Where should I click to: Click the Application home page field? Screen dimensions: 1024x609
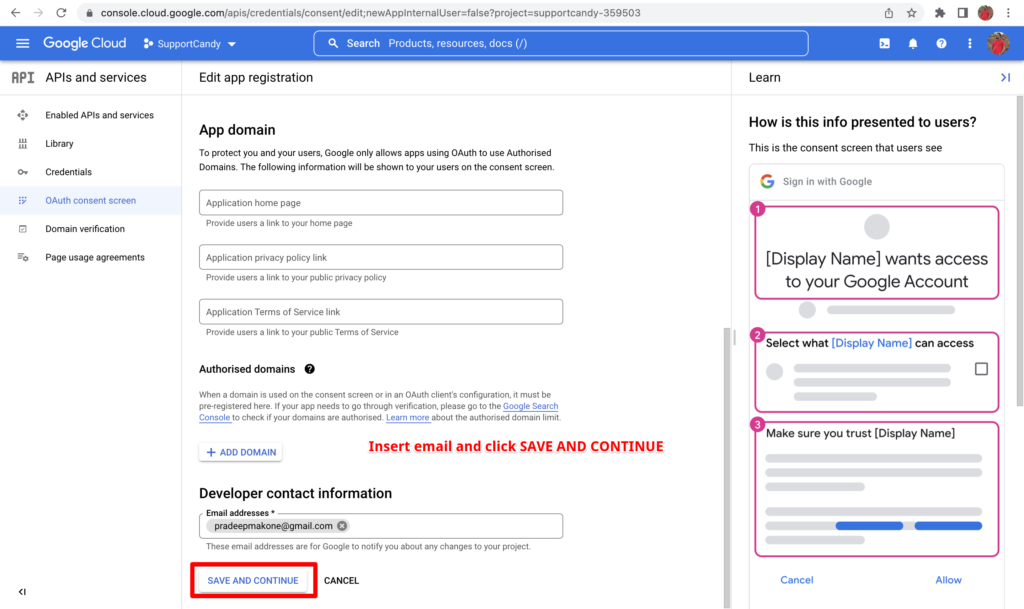pos(381,202)
